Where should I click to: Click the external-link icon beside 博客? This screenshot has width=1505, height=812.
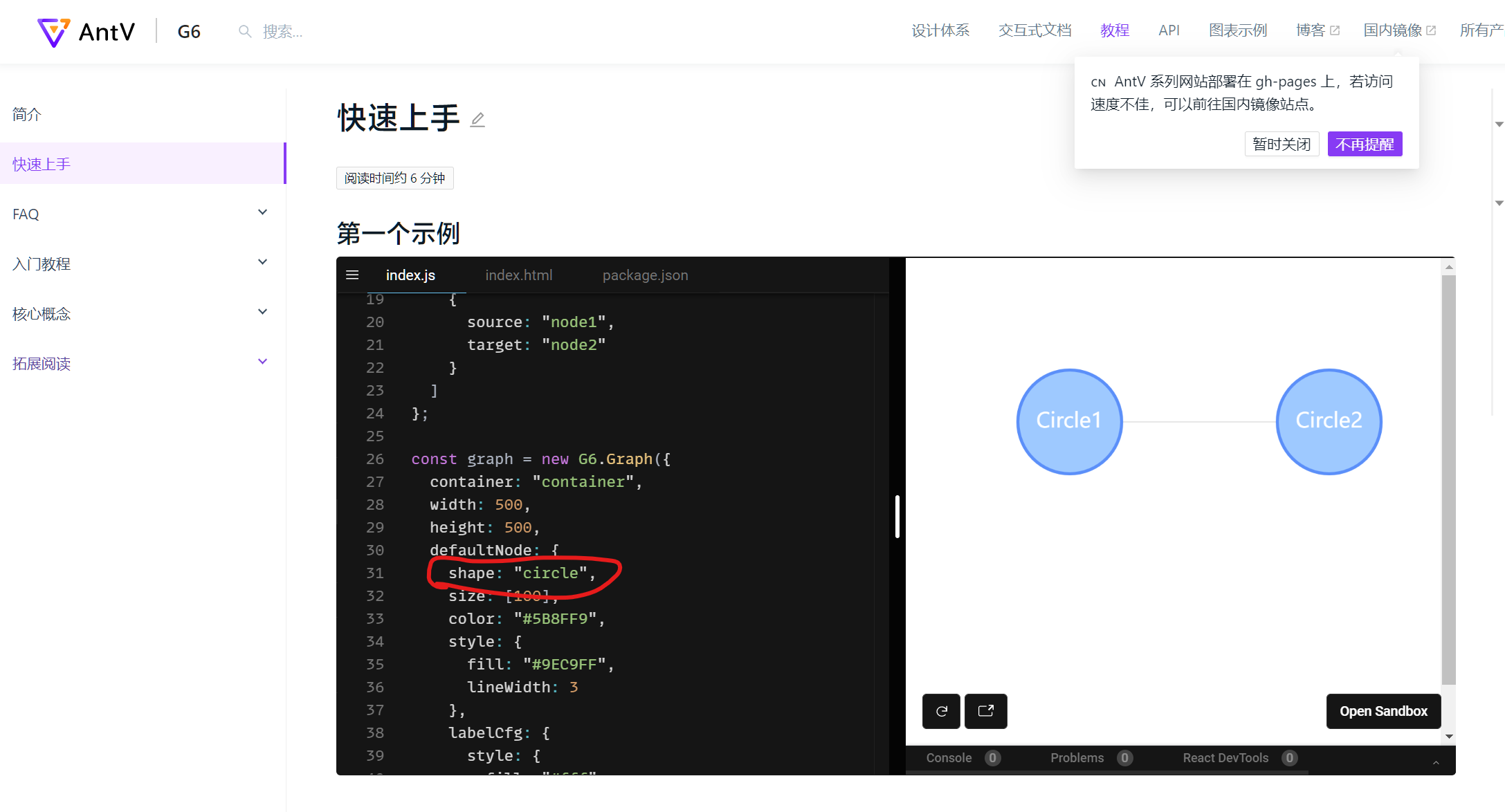tap(1334, 28)
